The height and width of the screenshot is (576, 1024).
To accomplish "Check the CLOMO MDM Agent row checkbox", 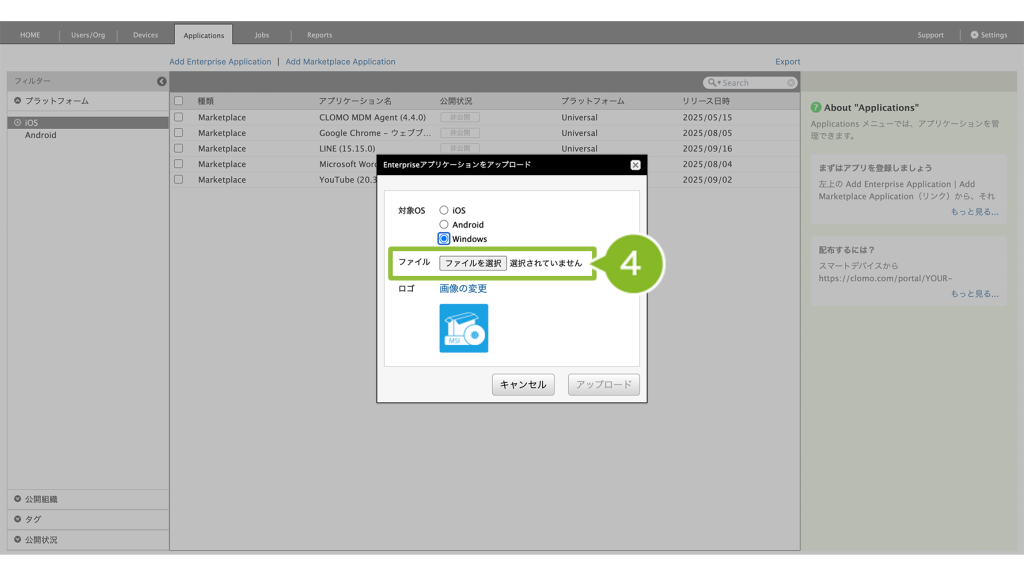I will click(179, 117).
